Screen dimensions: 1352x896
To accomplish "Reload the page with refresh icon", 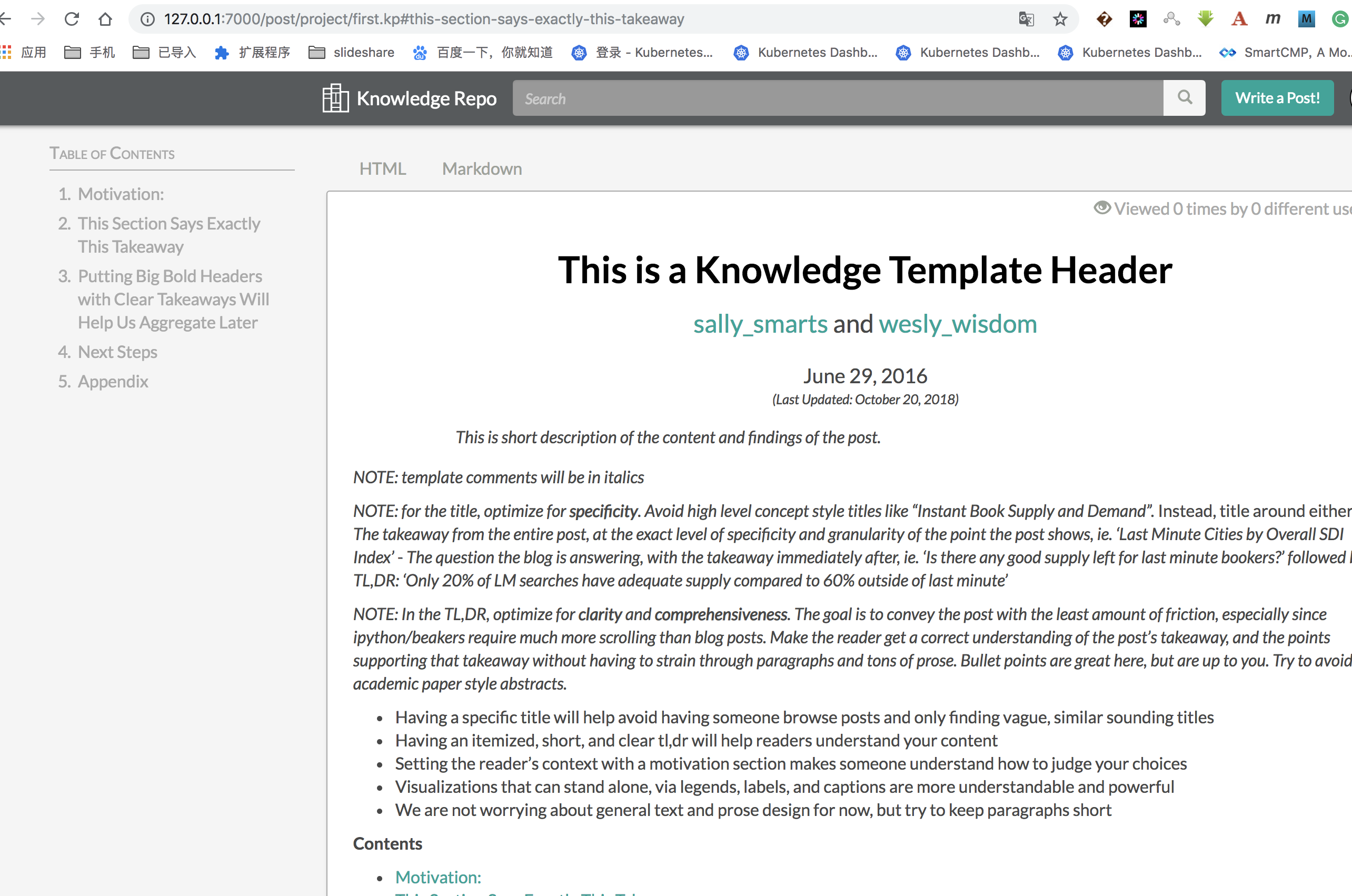I will (72, 19).
